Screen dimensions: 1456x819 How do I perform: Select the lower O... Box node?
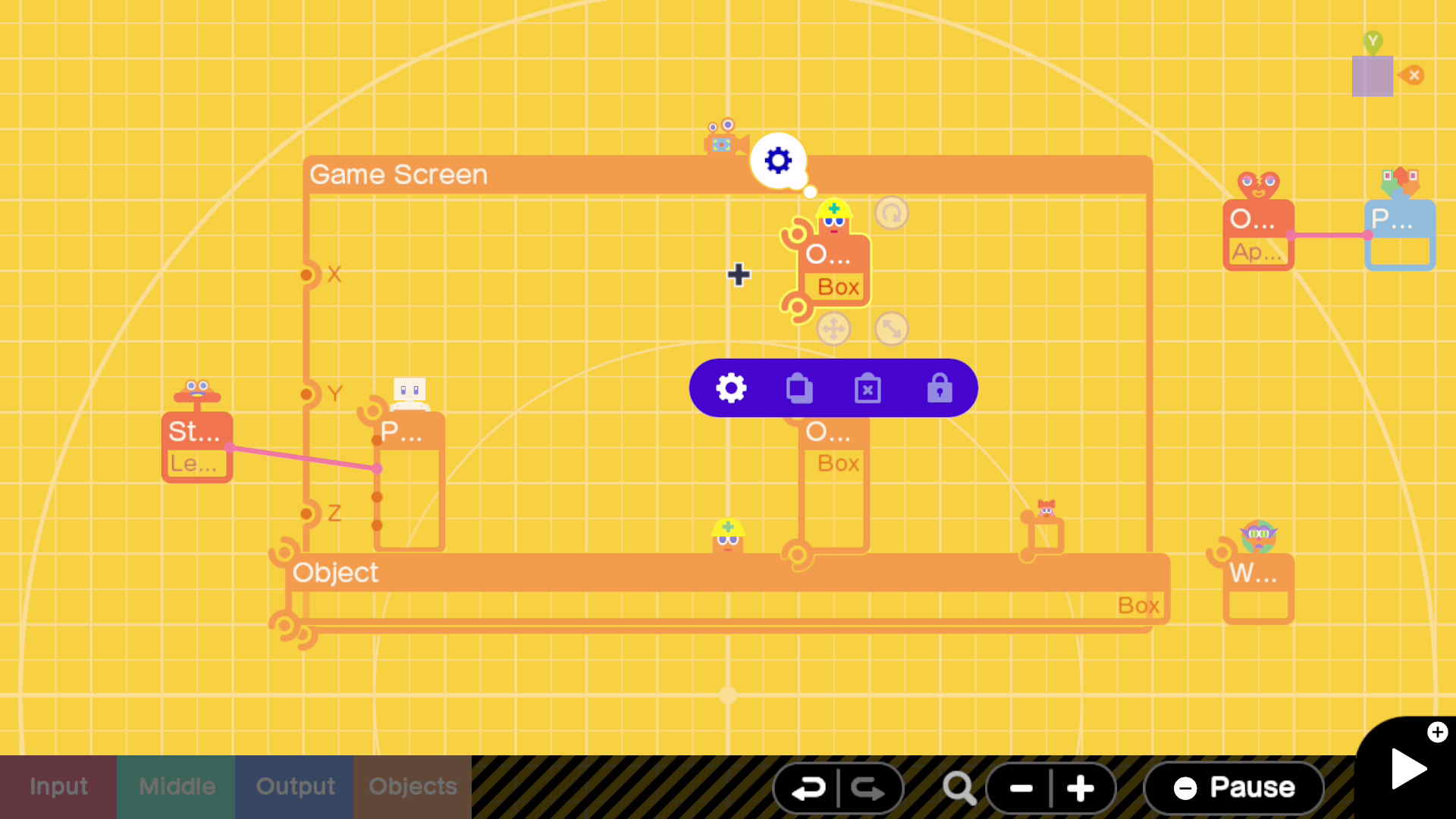pos(834,484)
